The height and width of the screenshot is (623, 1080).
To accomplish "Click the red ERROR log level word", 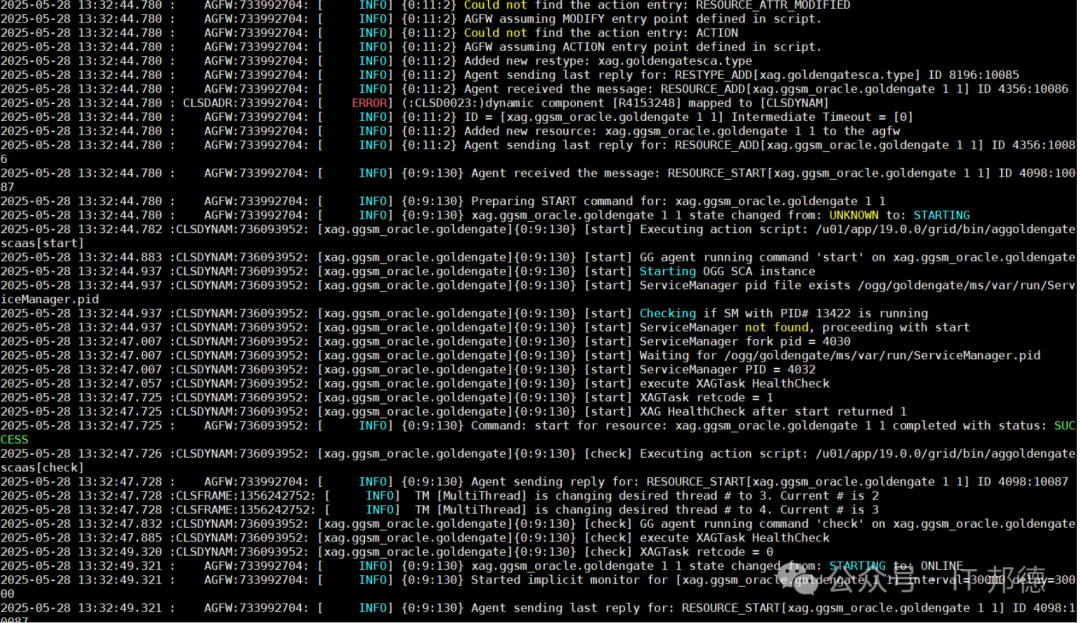I will [369, 103].
